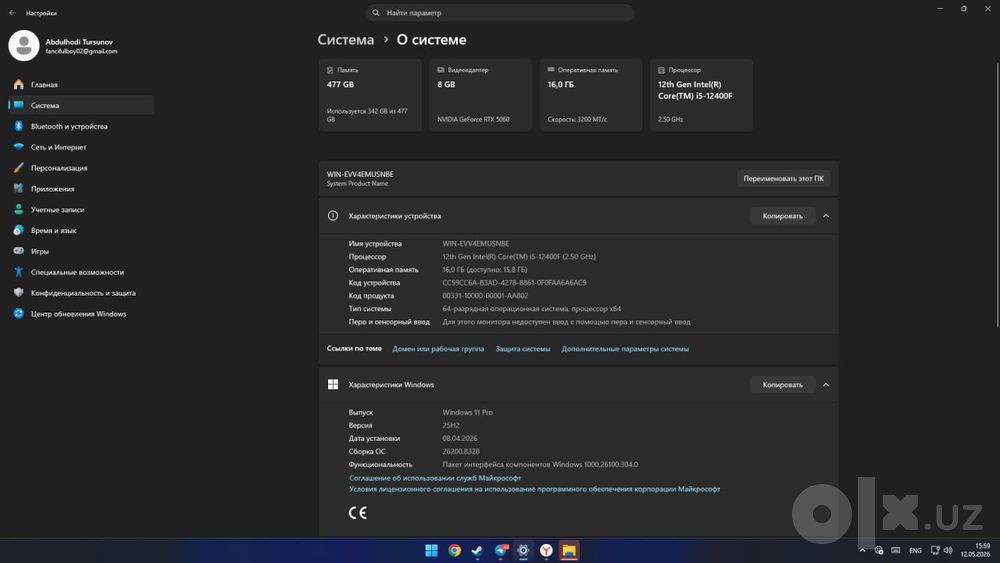Click the Код продукта 00331-10000-00001-AA802 value
1000x563 pixels.
(x=485, y=296)
